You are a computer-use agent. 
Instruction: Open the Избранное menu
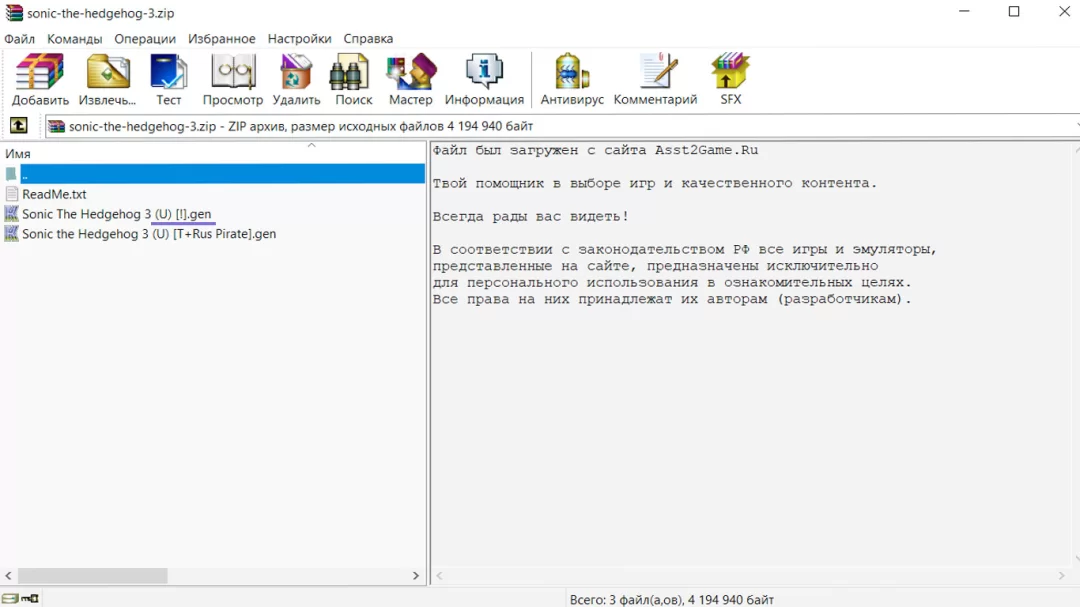pos(221,39)
